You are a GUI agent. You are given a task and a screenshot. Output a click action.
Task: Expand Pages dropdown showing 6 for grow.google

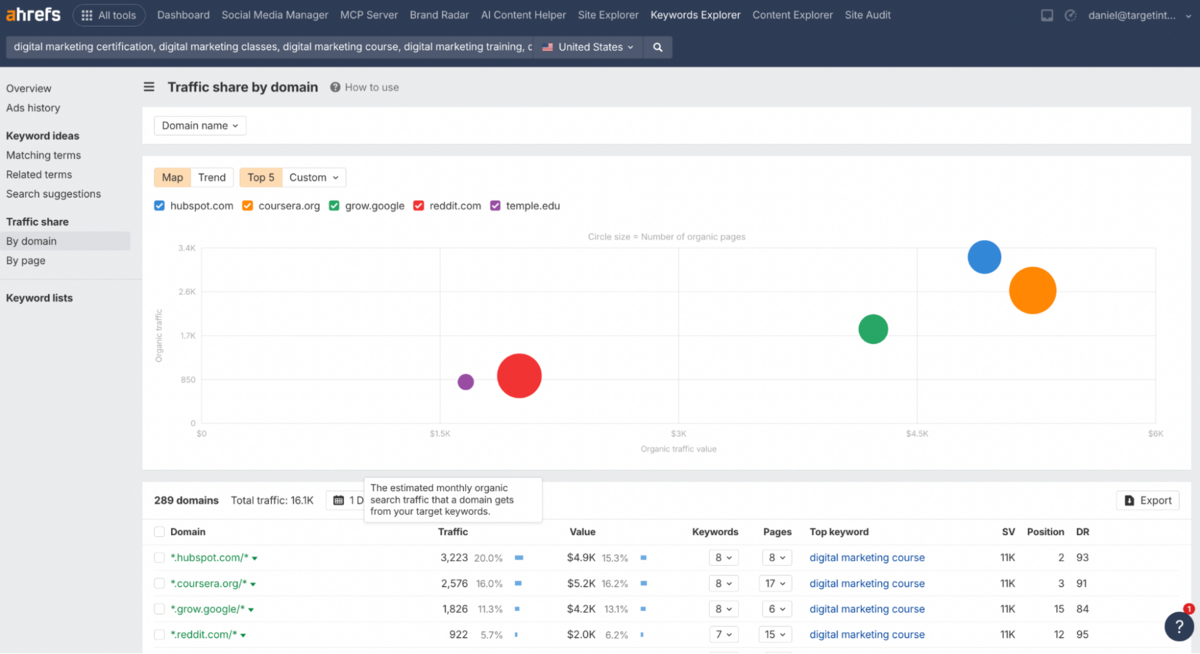[776, 609]
